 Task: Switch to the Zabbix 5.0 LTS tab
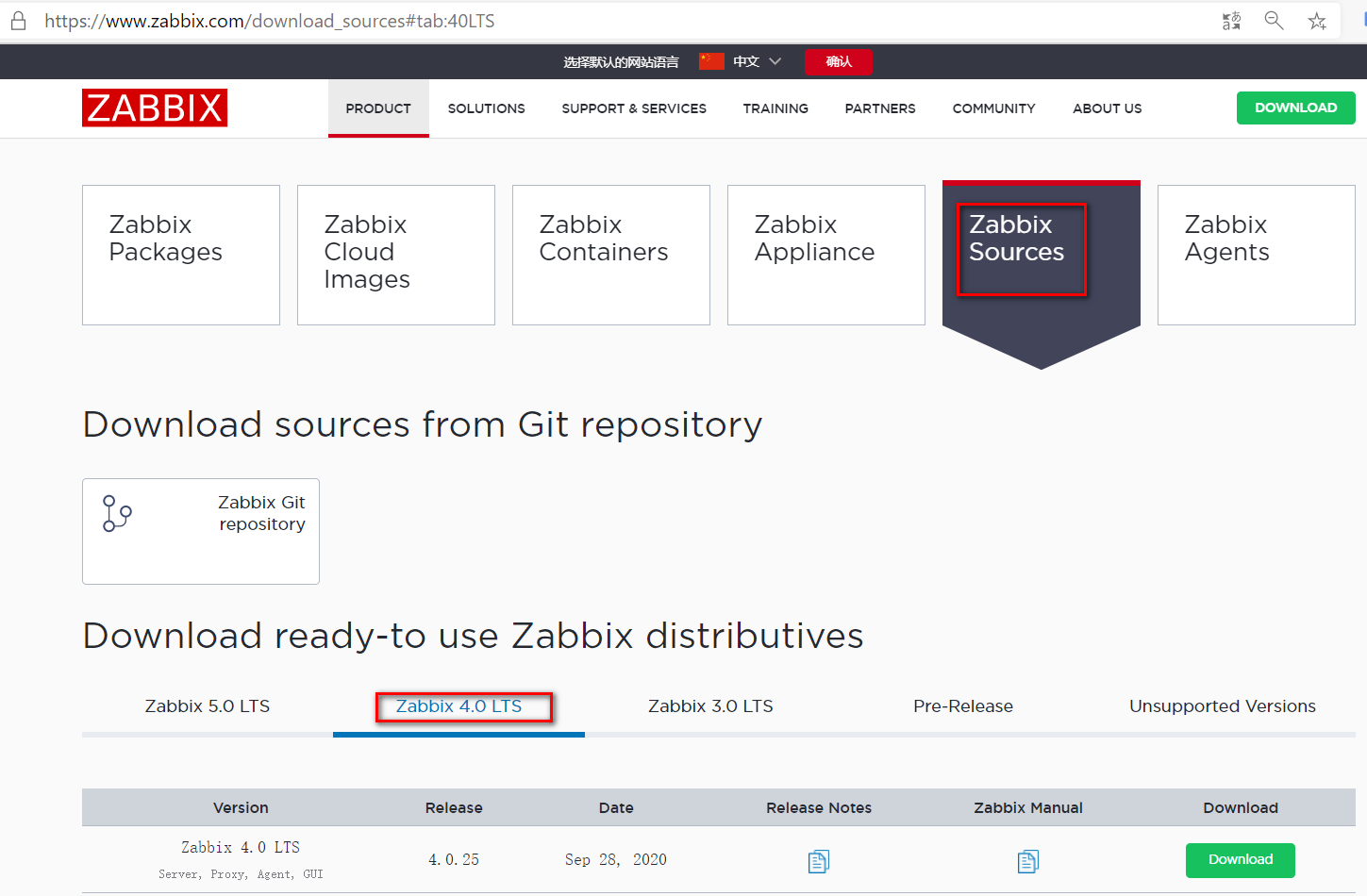[x=208, y=706]
